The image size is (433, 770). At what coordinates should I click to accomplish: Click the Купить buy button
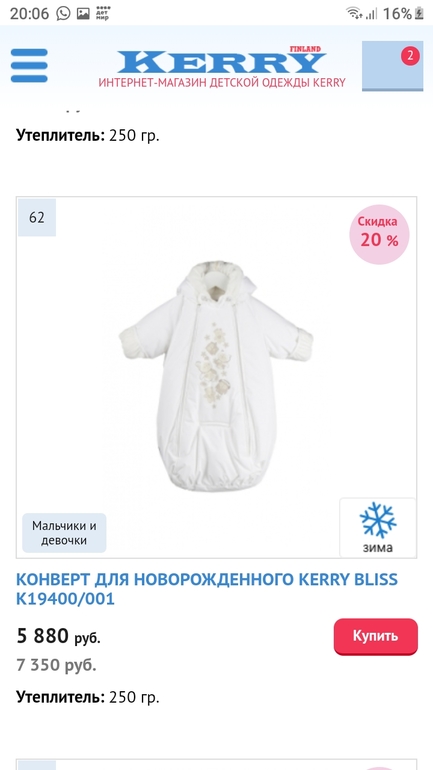click(376, 636)
